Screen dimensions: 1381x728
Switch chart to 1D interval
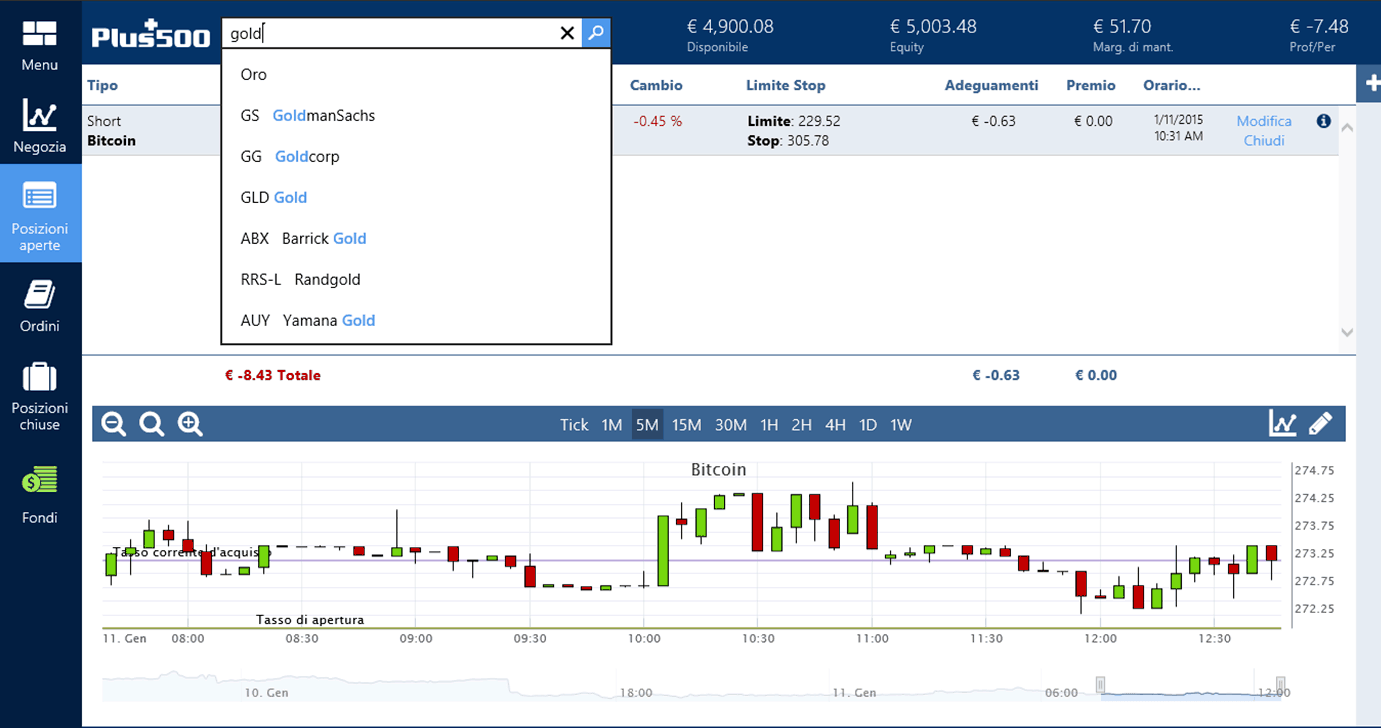(868, 424)
